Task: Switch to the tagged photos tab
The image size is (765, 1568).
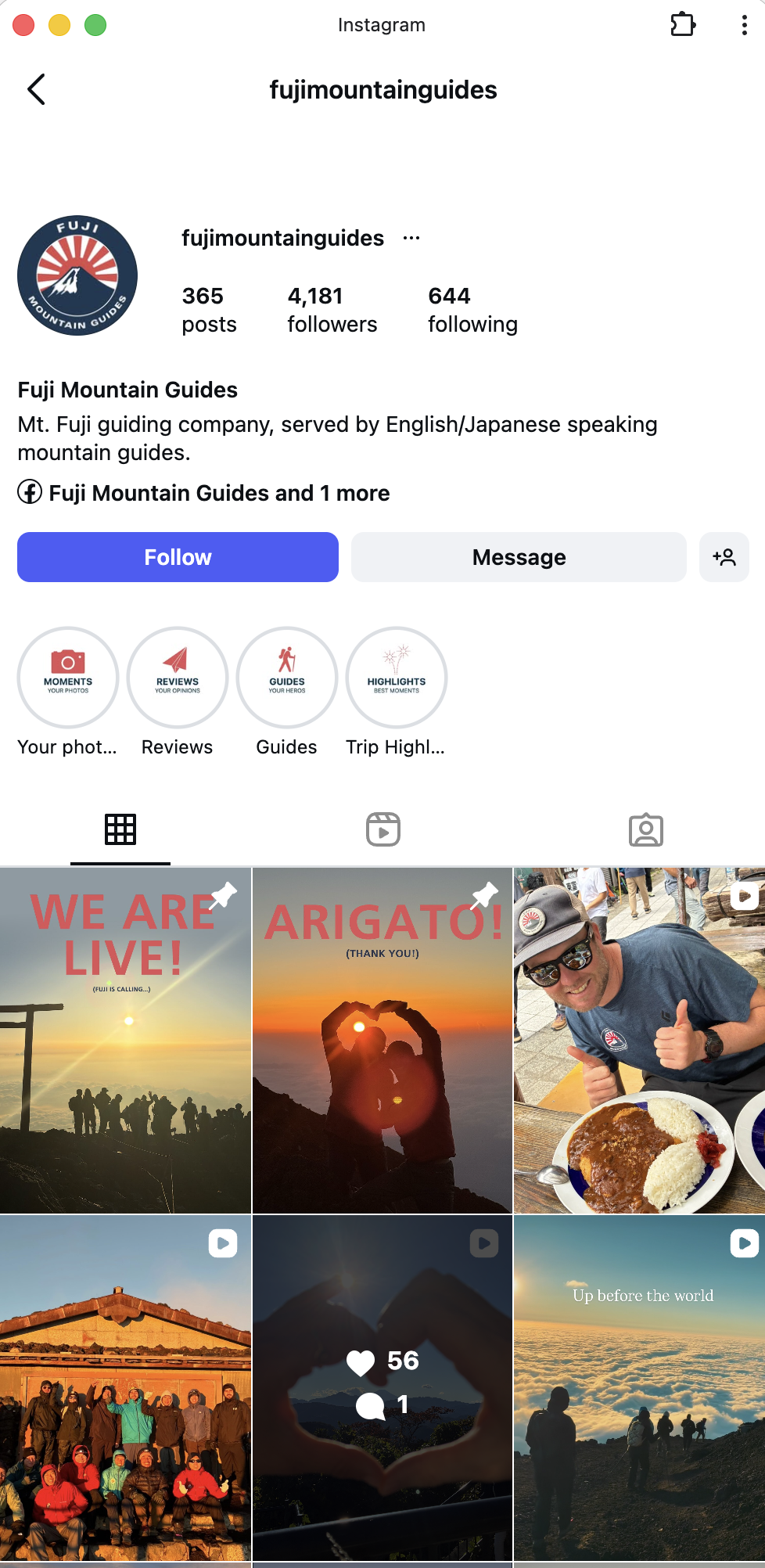Action: 646,829
